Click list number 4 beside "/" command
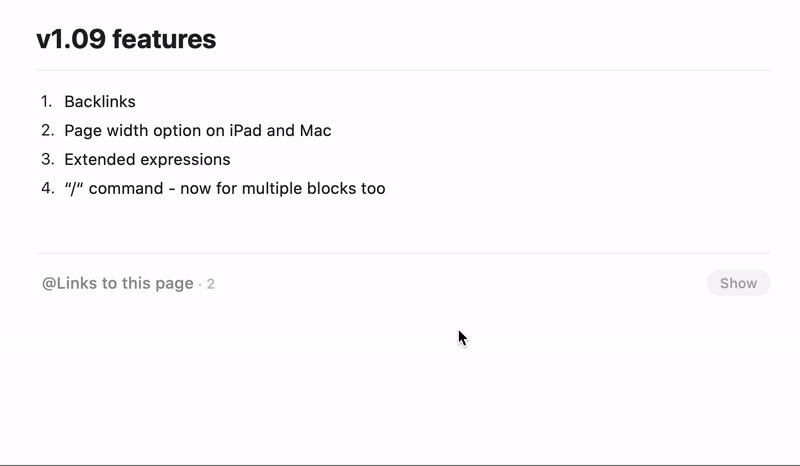The height and width of the screenshot is (466, 800). pyautogui.click(x=47, y=188)
